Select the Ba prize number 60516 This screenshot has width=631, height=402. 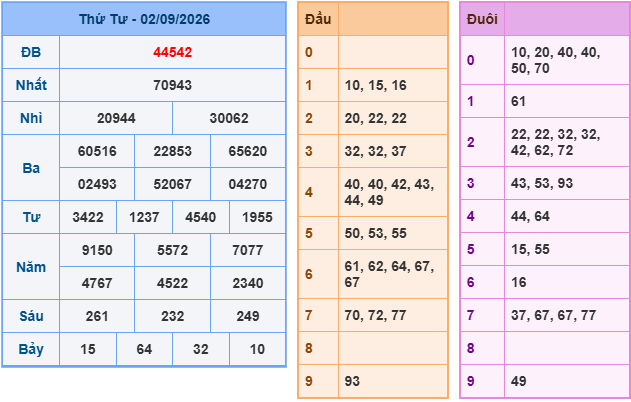pos(97,151)
